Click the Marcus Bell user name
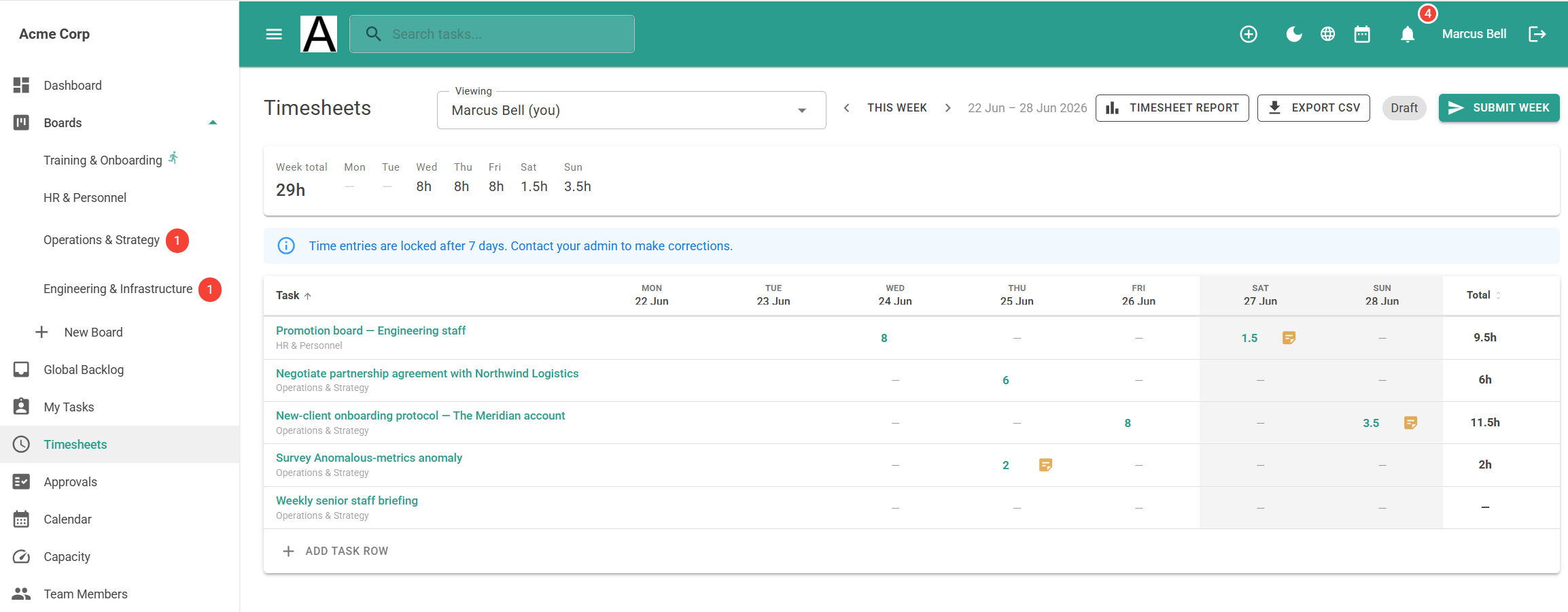The width and height of the screenshot is (1568, 612). coord(1474,34)
